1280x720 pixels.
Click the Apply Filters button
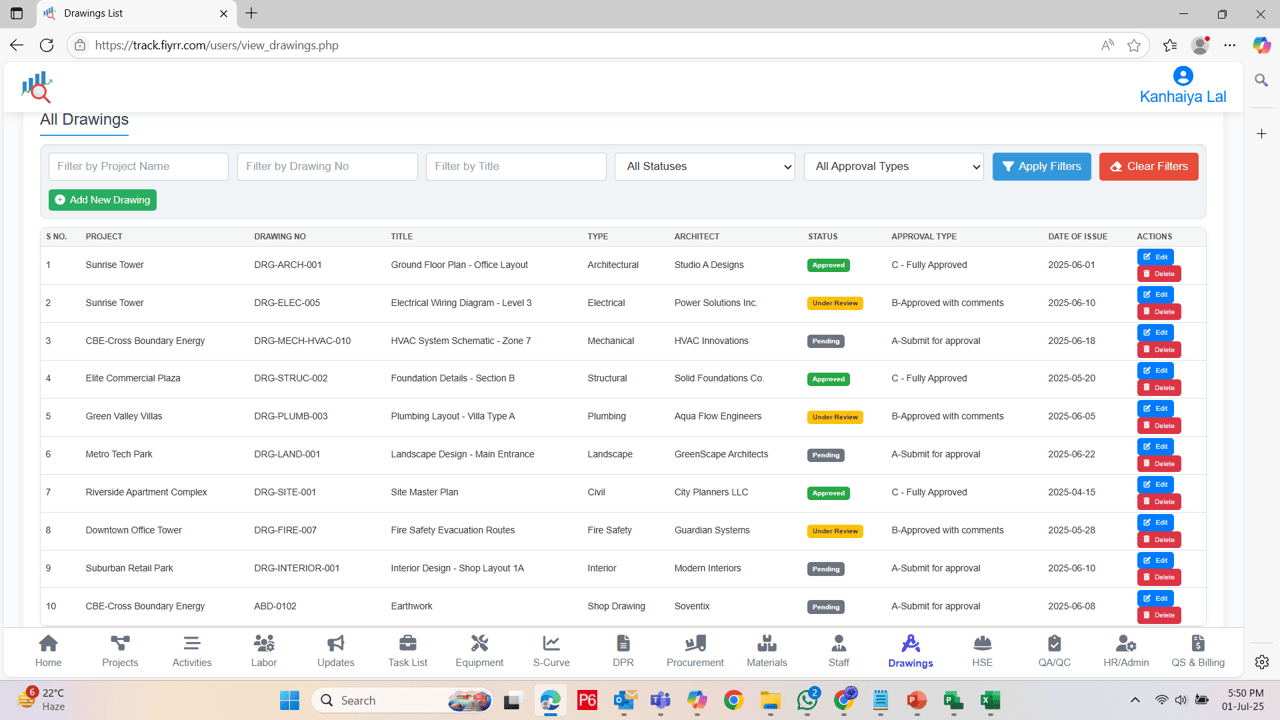pos(1041,166)
